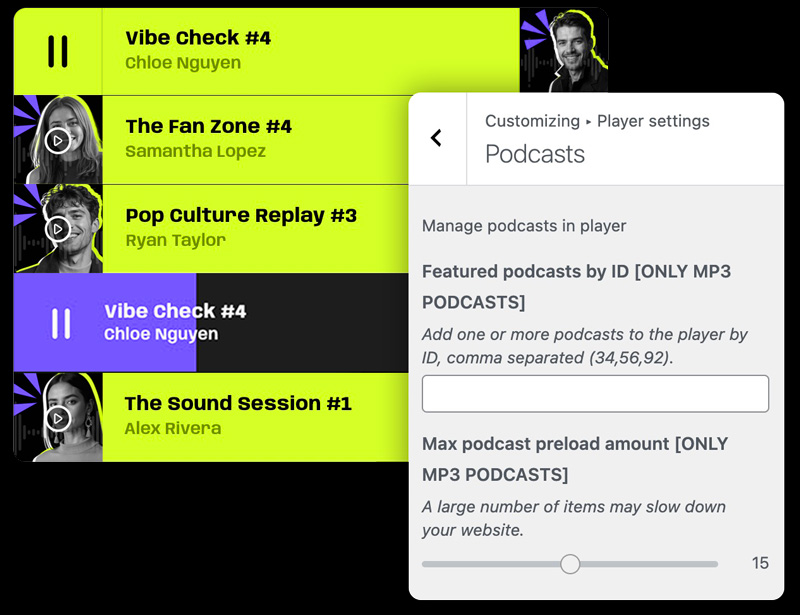Play The Sound Session #1 episode
The image size is (800, 615).
pos(58,418)
